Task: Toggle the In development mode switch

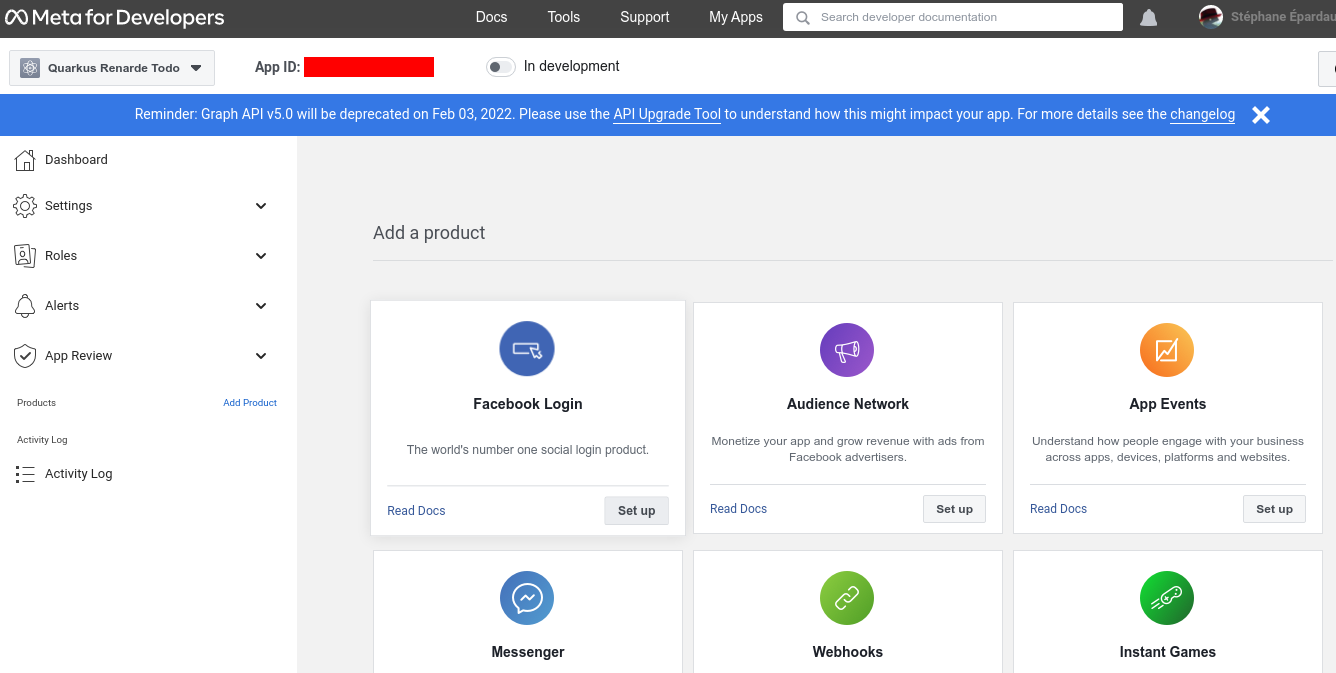Action: (x=500, y=67)
